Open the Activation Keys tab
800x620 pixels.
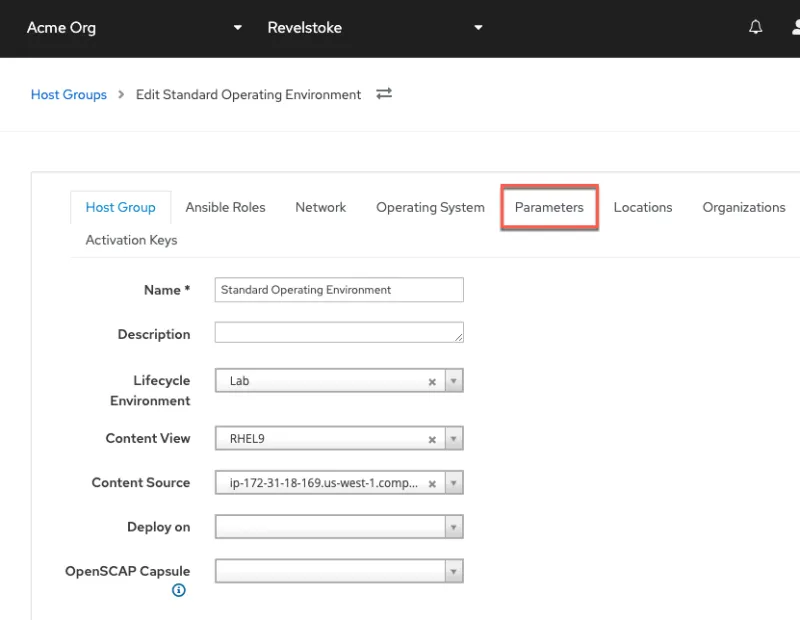[131, 240]
